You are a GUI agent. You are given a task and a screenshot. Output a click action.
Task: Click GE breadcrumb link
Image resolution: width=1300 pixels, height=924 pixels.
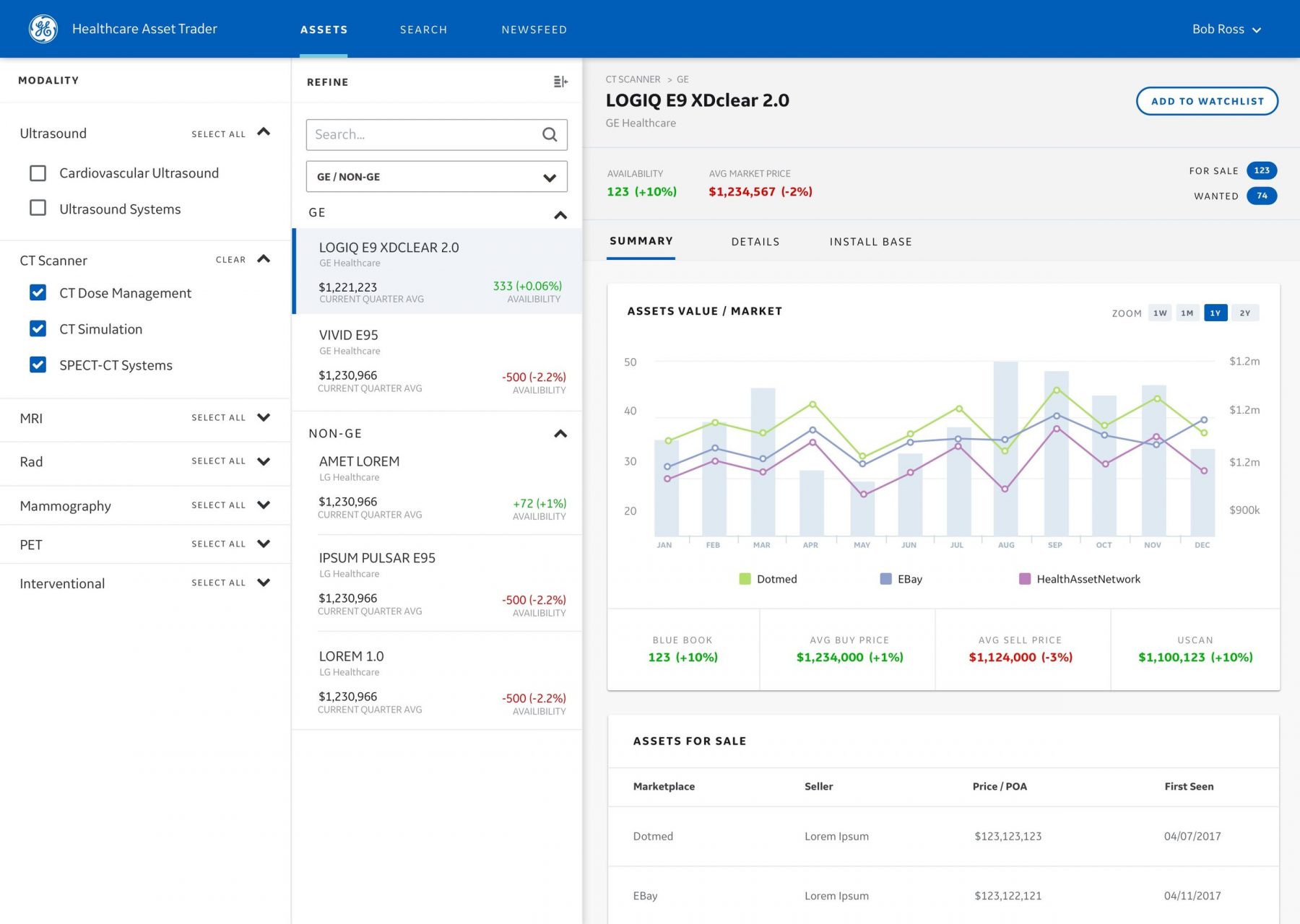pos(682,79)
